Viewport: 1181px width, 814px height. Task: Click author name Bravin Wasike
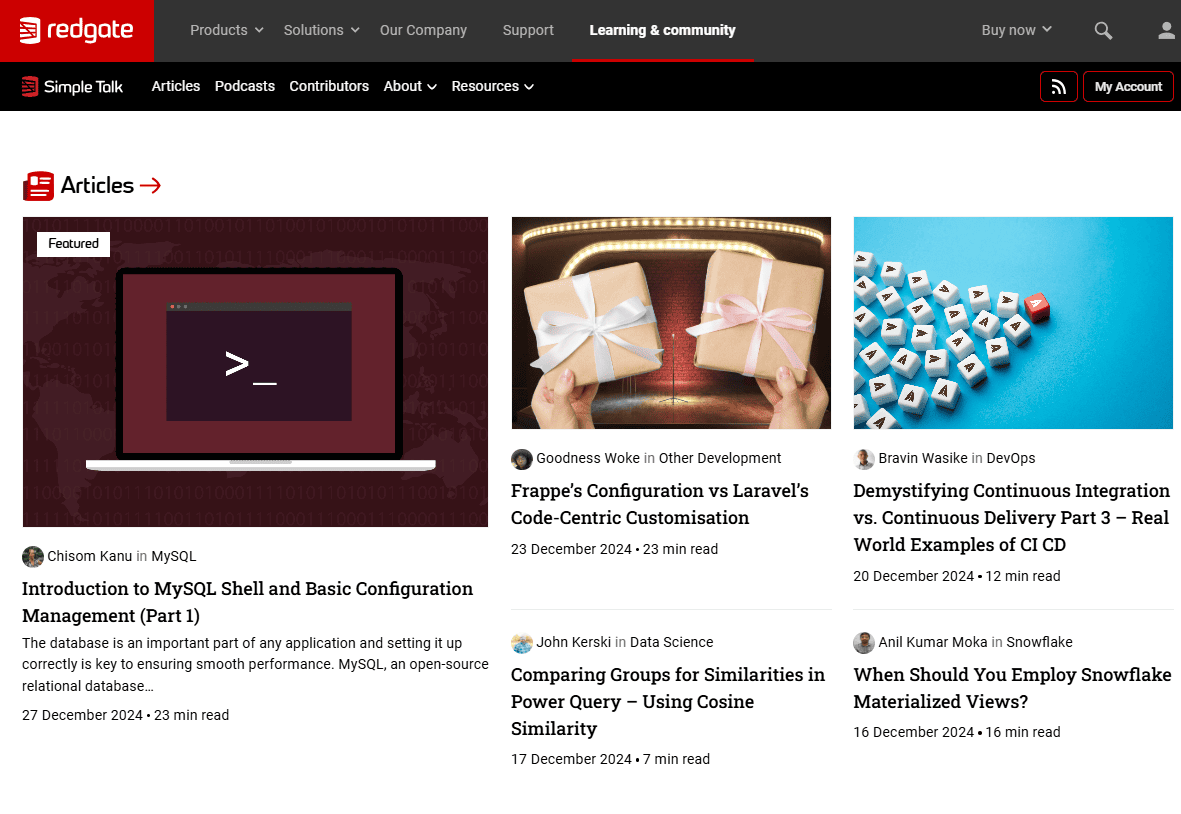pos(923,459)
